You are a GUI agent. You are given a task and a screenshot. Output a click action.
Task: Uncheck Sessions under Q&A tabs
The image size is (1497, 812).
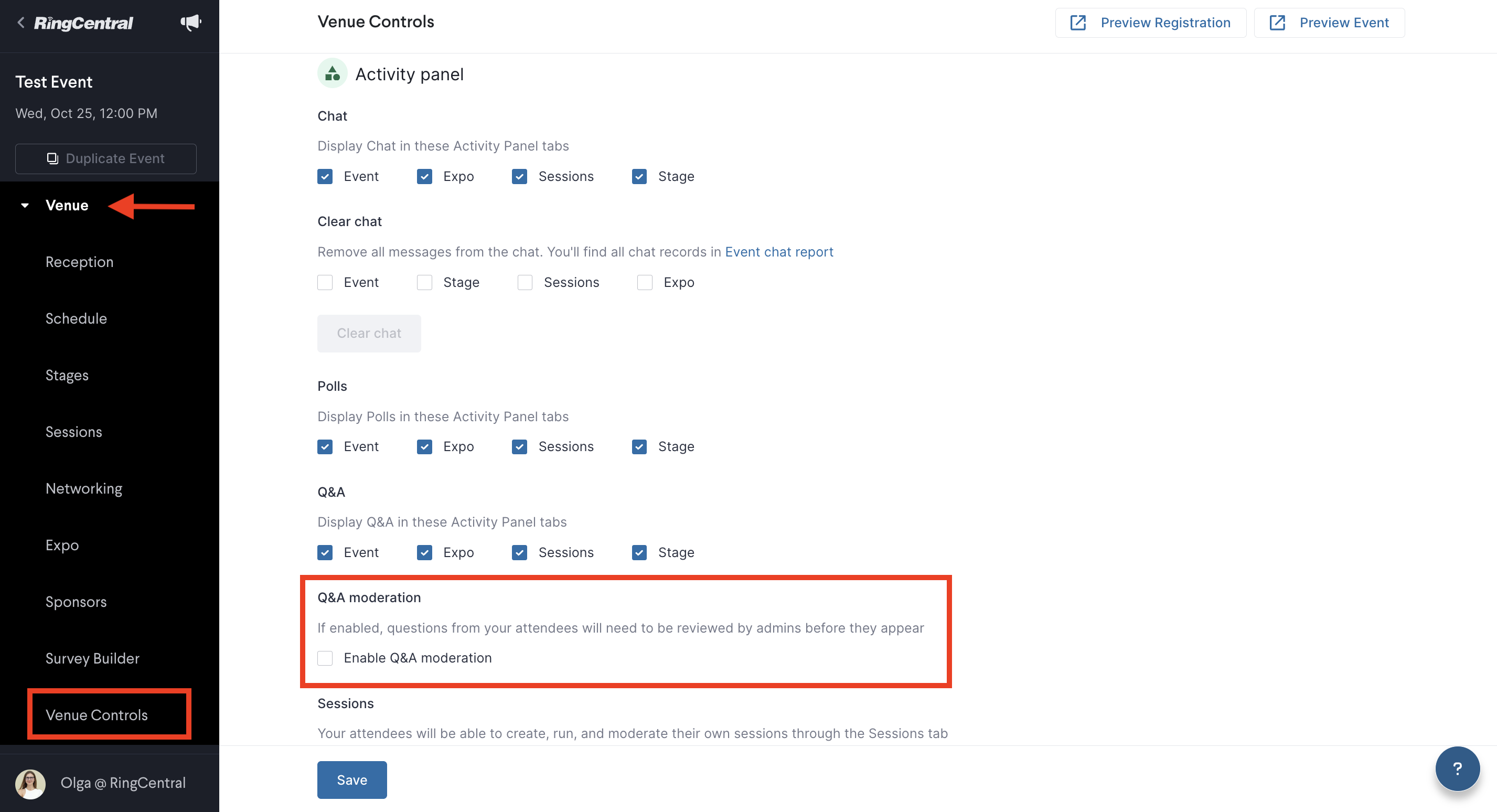pyautogui.click(x=519, y=553)
